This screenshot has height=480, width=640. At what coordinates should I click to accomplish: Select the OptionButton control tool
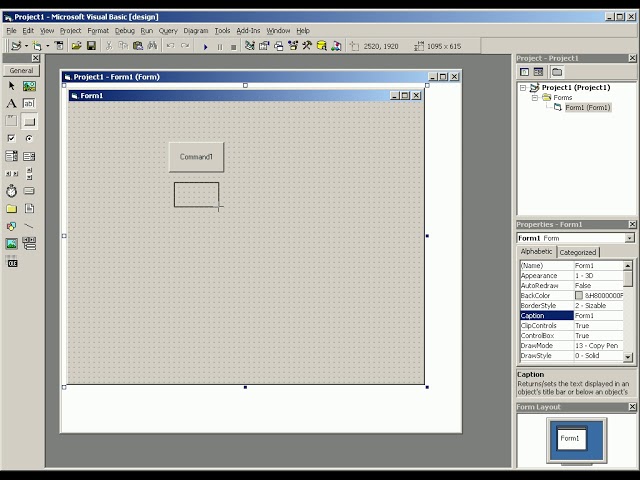(29, 138)
